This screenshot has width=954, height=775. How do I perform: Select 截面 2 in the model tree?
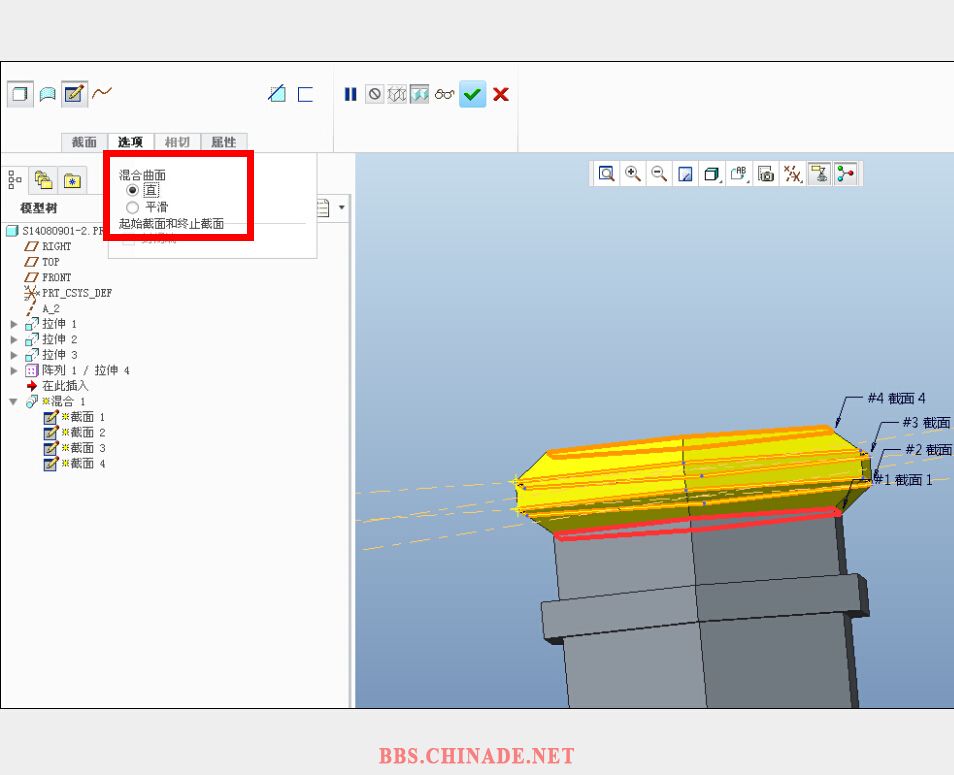point(74,433)
